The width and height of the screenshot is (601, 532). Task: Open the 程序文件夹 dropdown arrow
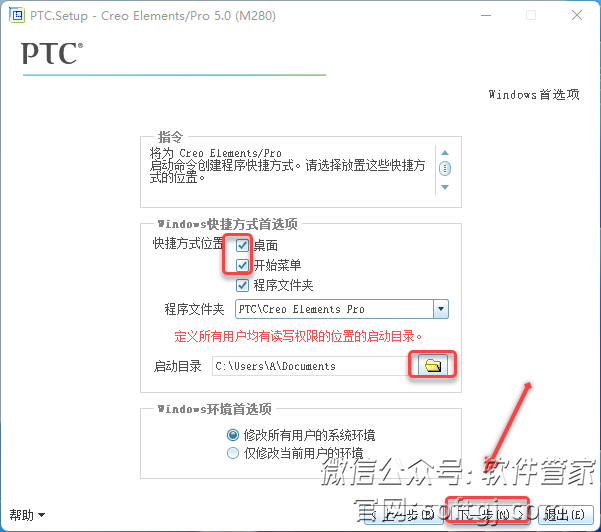tap(441, 309)
